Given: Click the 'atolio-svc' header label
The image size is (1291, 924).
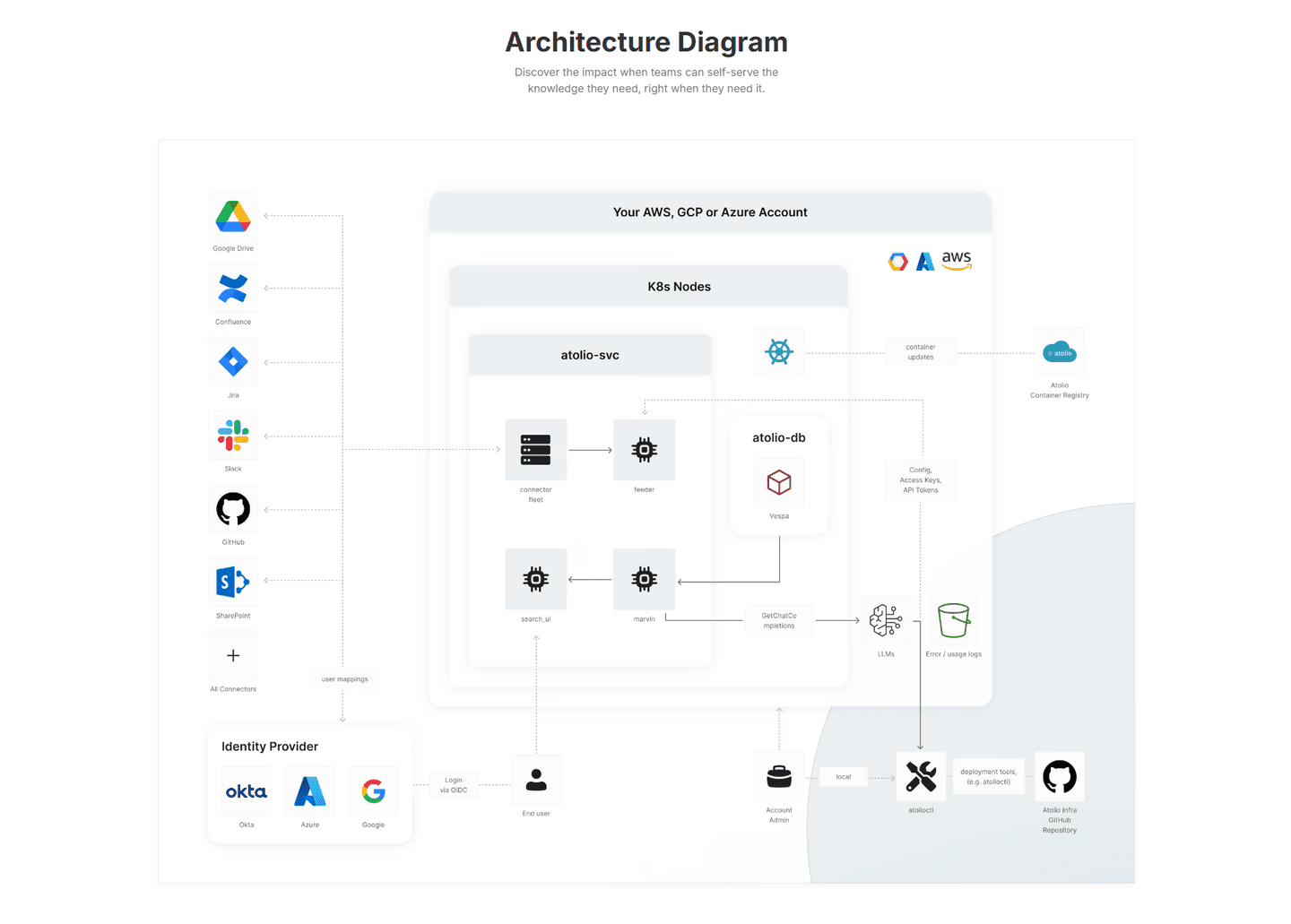Looking at the screenshot, I should (x=590, y=355).
